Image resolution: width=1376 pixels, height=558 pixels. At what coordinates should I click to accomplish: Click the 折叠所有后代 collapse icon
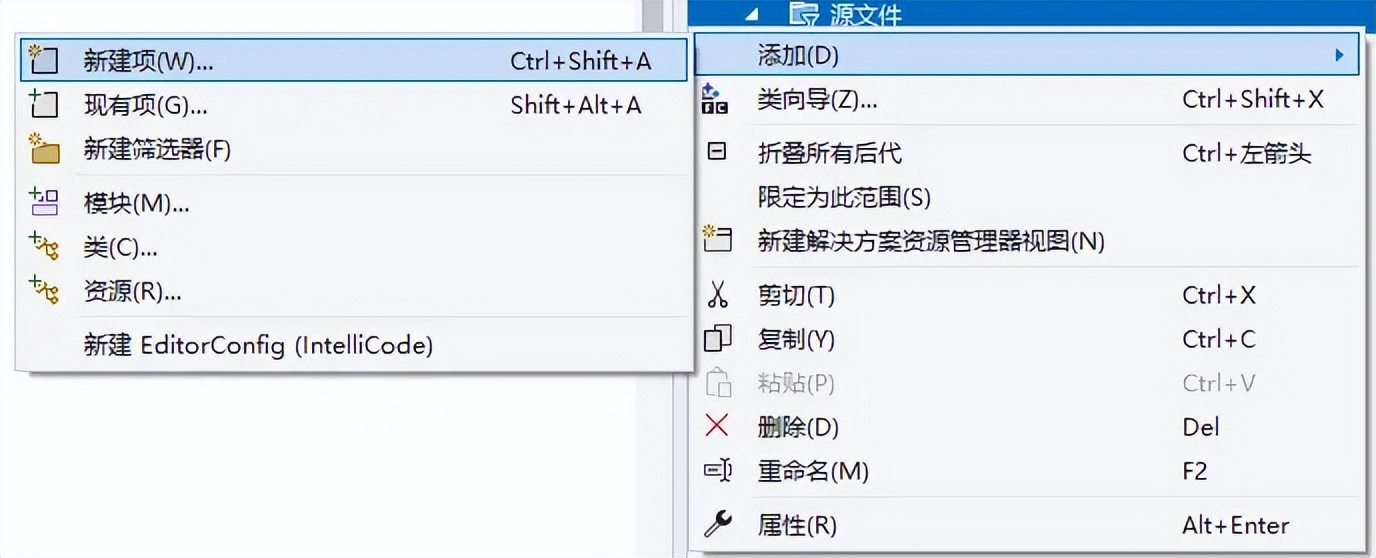(x=717, y=152)
